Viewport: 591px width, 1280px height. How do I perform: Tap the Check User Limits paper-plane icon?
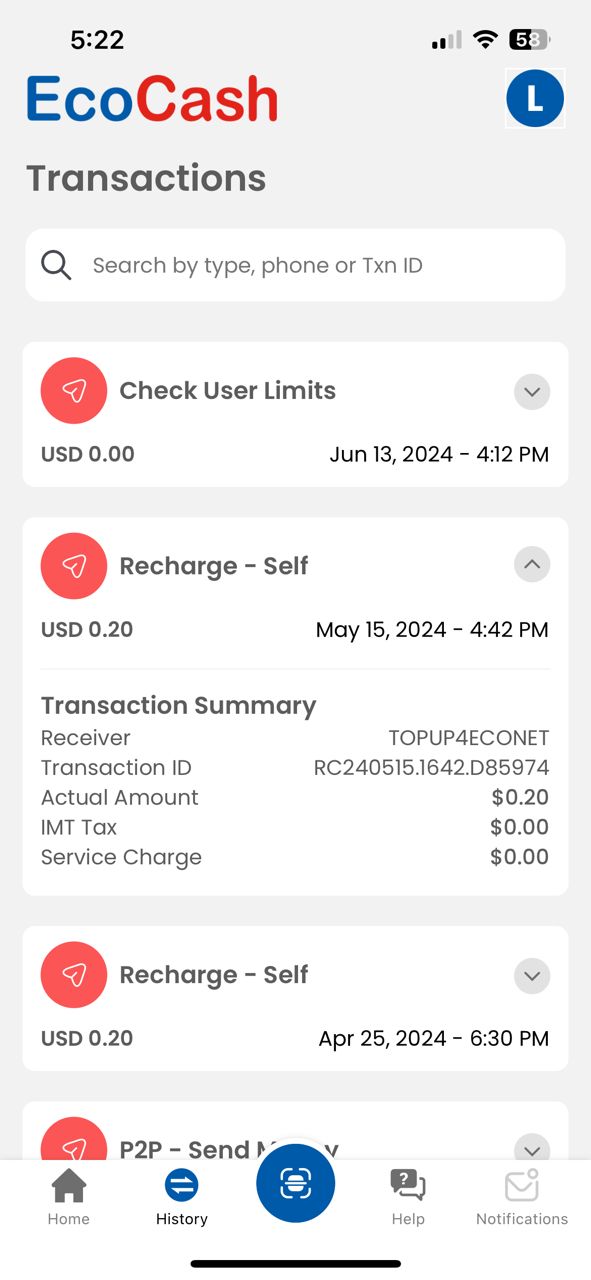(x=74, y=390)
